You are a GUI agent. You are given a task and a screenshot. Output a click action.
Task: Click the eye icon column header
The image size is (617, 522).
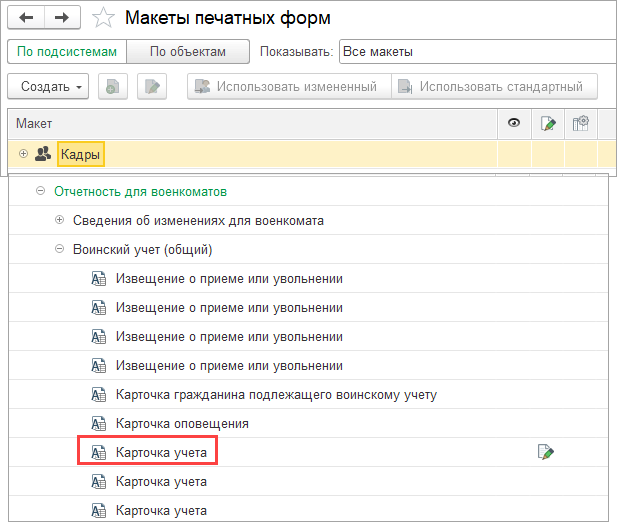coord(514,123)
